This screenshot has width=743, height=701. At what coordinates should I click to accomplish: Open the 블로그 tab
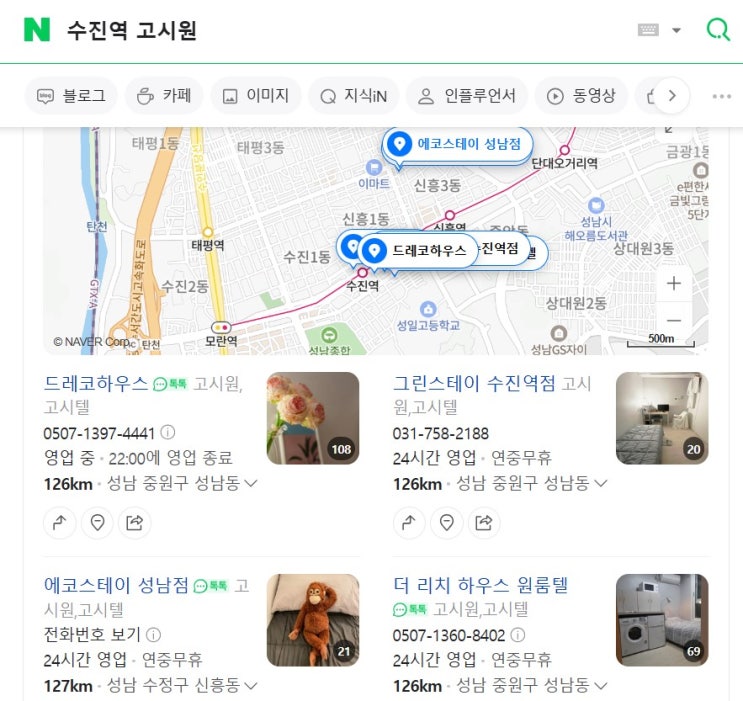tap(71, 96)
